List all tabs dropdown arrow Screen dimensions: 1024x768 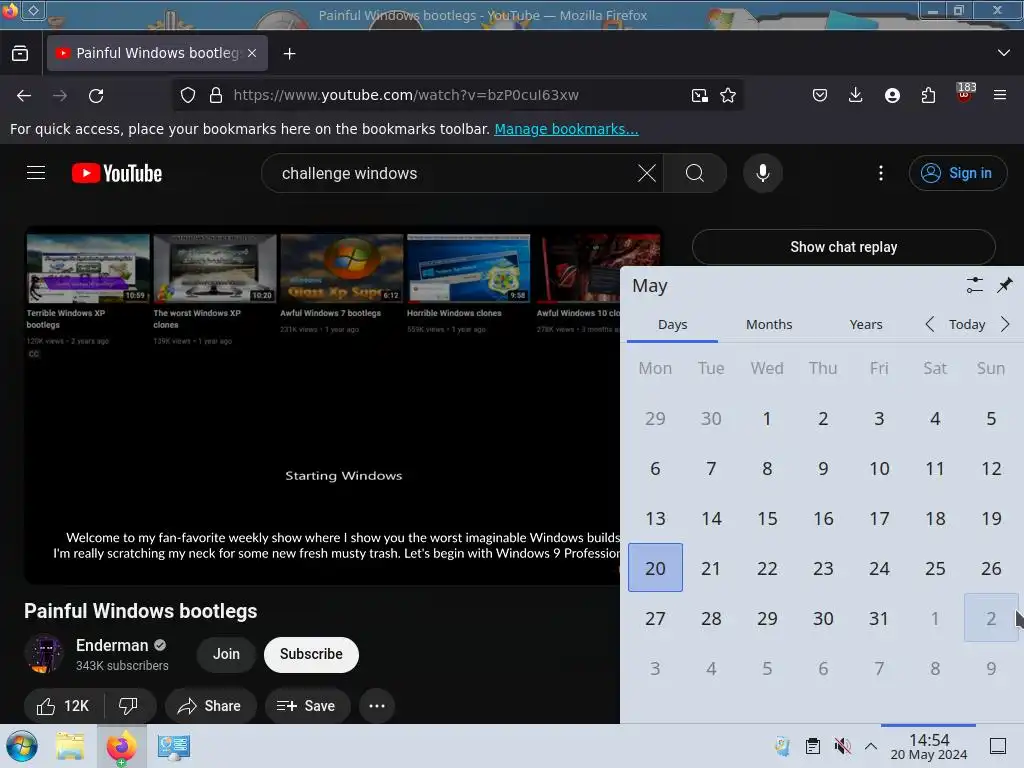tap(1004, 53)
